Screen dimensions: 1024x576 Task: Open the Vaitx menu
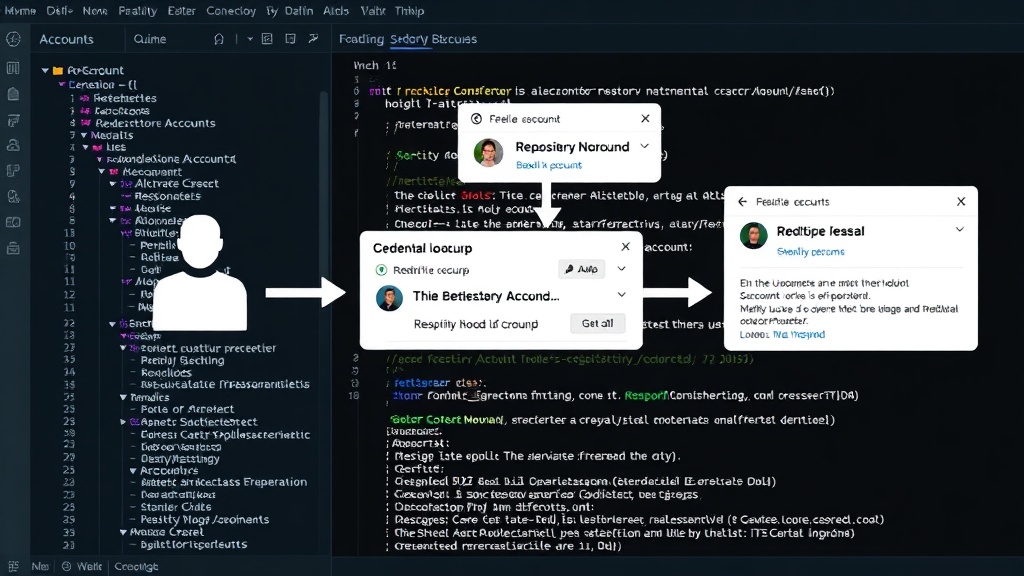373,11
